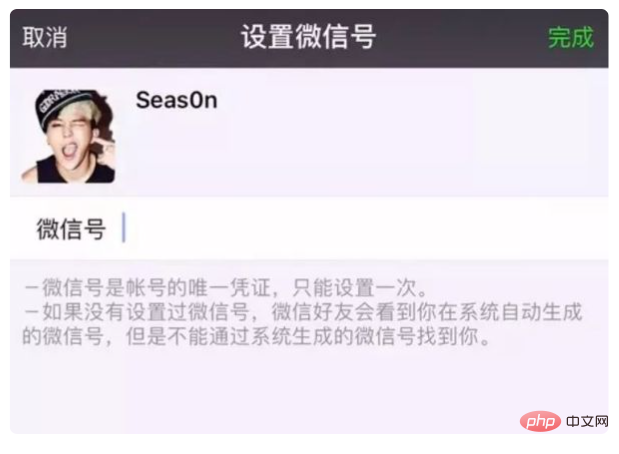Tap the green 完成 done button
Screen dimensions: 619x454
pyautogui.click(x=571, y=38)
